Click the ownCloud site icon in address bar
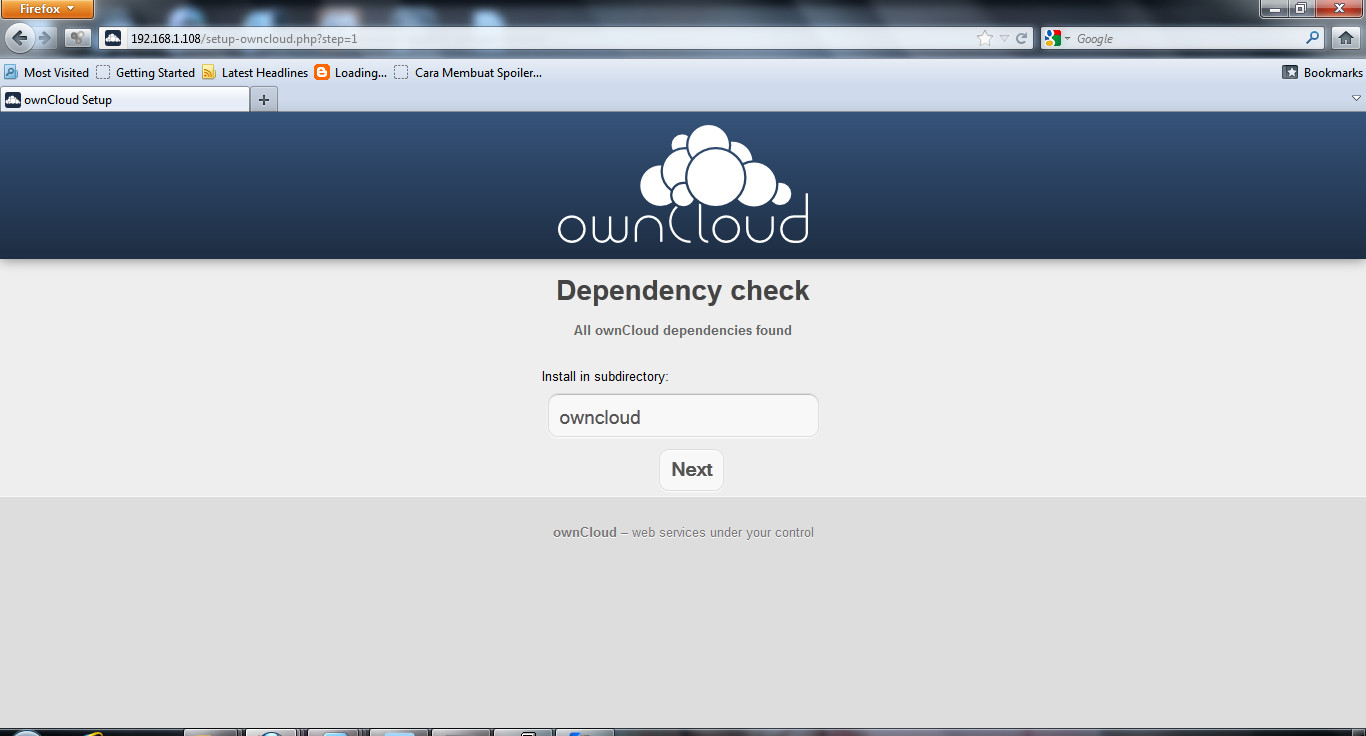The image size is (1366, 736). [113, 38]
